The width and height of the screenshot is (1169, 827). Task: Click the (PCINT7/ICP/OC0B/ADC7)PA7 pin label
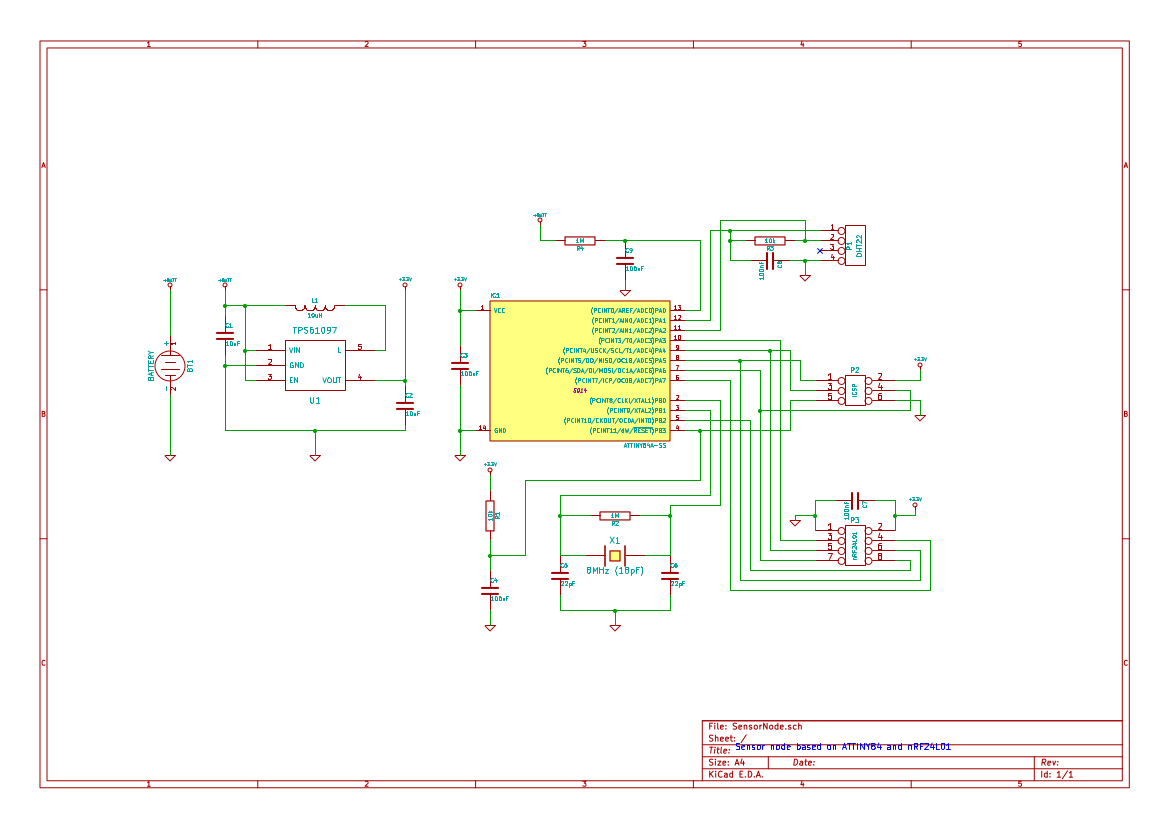pos(620,381)
